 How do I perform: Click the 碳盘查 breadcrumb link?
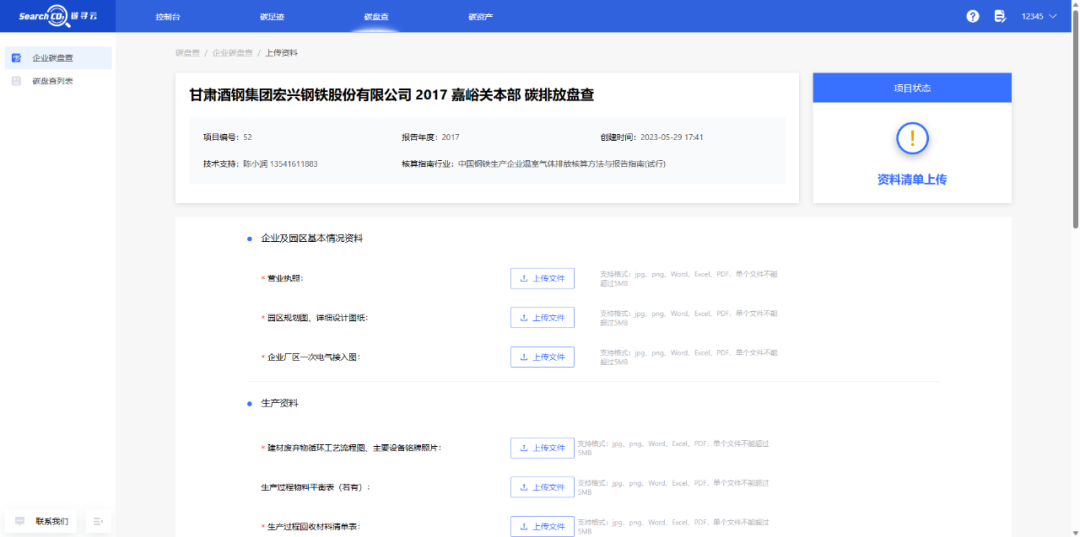pyautogui.click(x=187, y=52)
